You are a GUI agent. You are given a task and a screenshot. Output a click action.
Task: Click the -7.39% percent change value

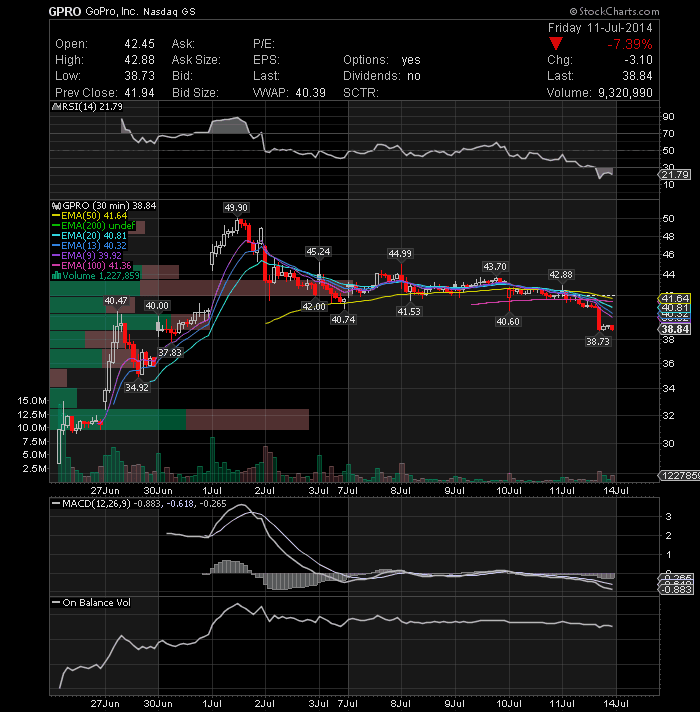pyautogui.click(x=630, y=44)
